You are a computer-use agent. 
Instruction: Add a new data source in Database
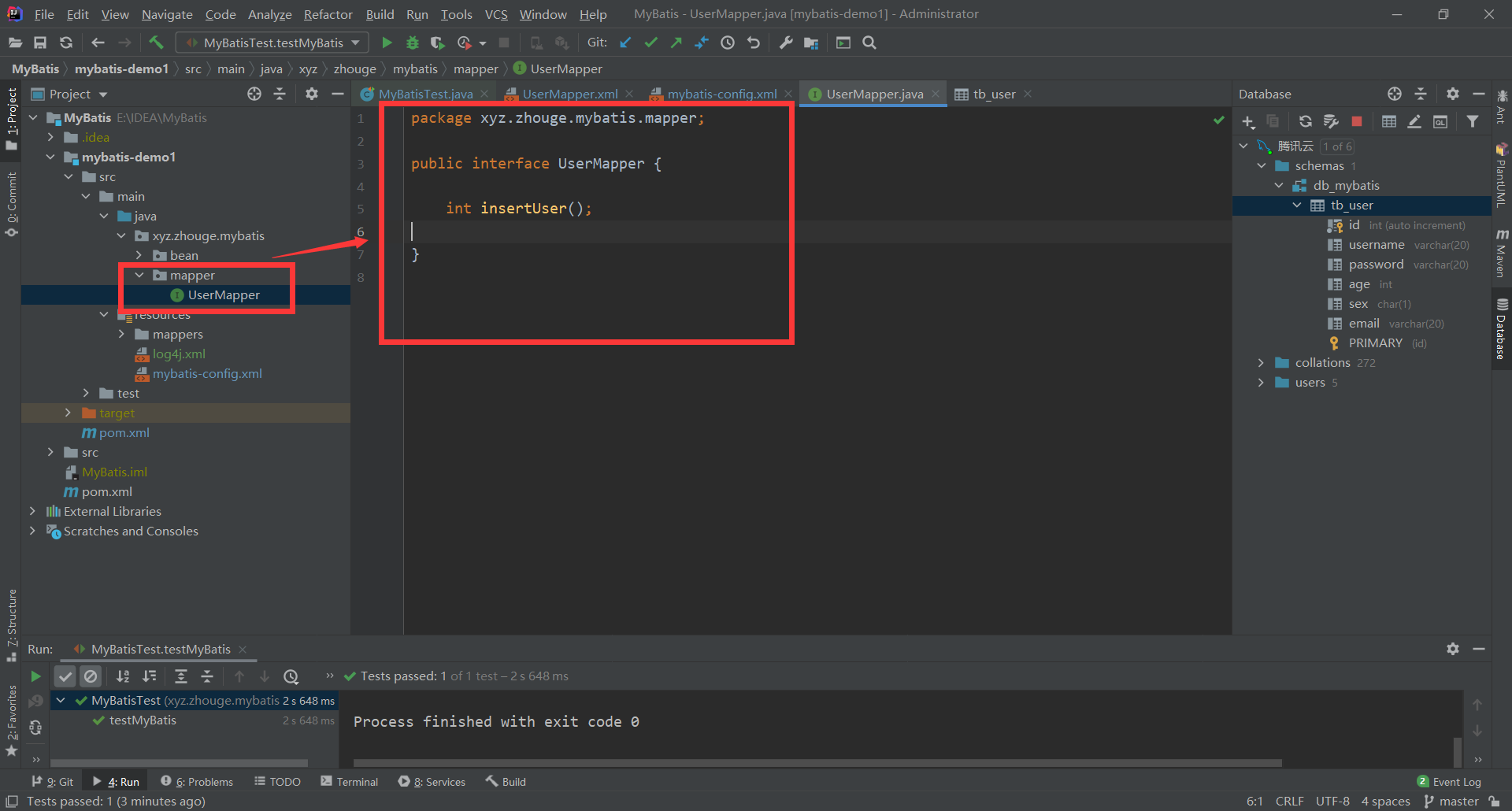[1248, 121]
